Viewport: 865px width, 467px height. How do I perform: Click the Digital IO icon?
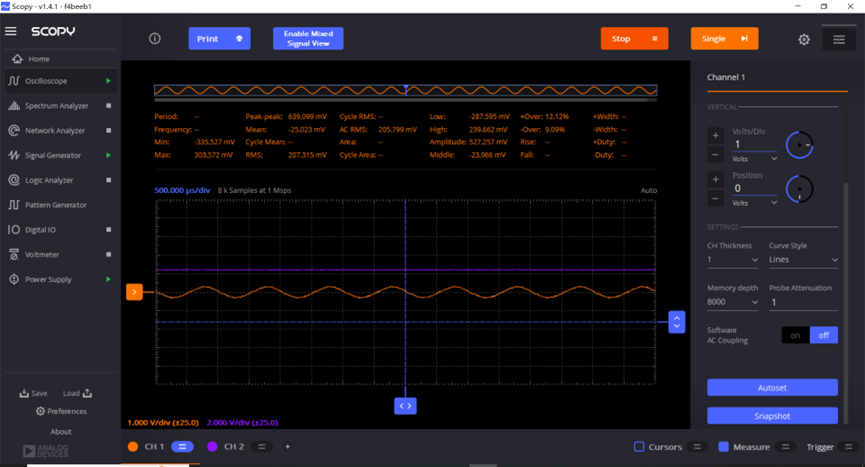coord(14,229)
